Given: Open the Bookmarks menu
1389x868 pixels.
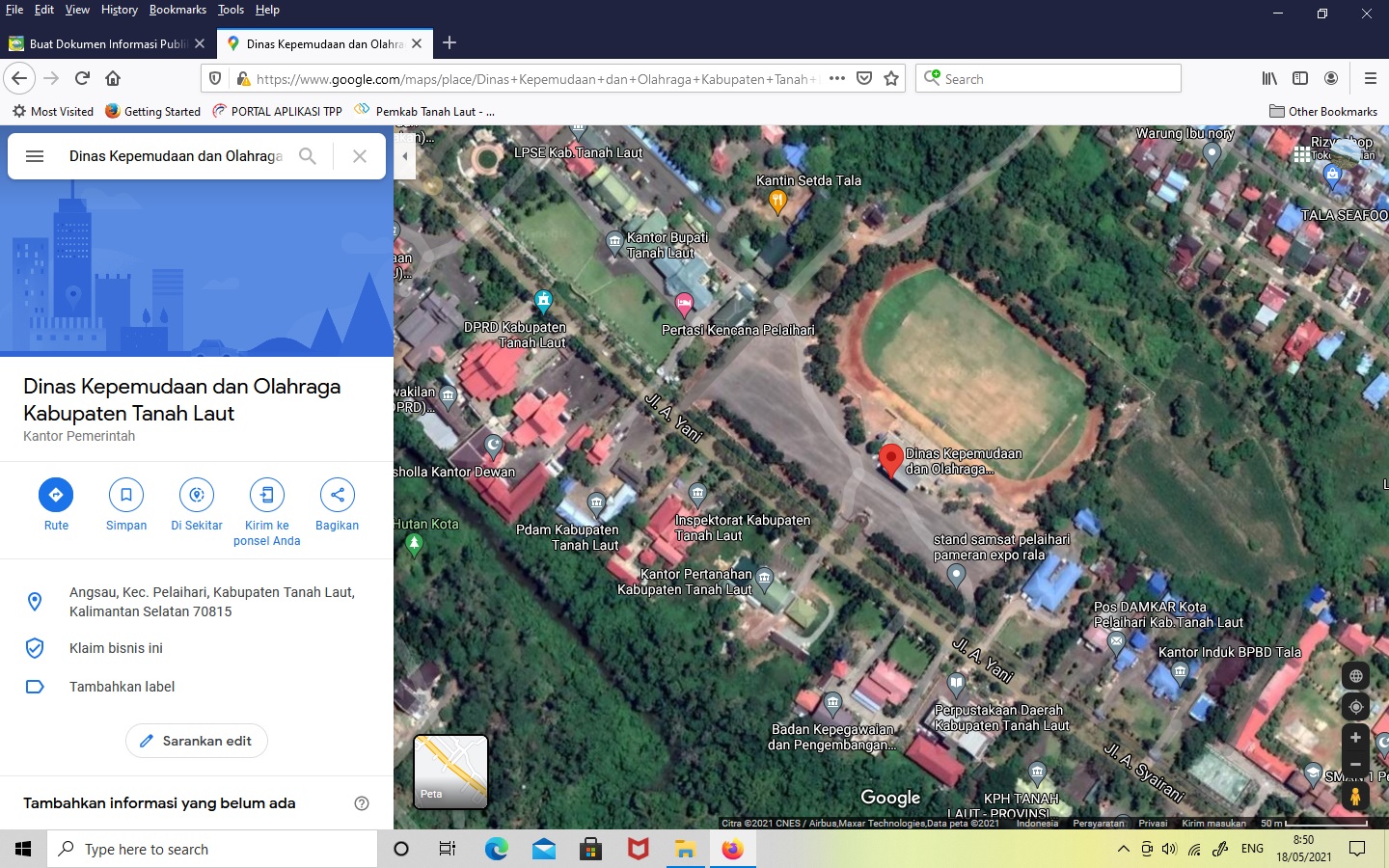Looking at the screenshot, I should pyautogui.click(x=177, y=10).
